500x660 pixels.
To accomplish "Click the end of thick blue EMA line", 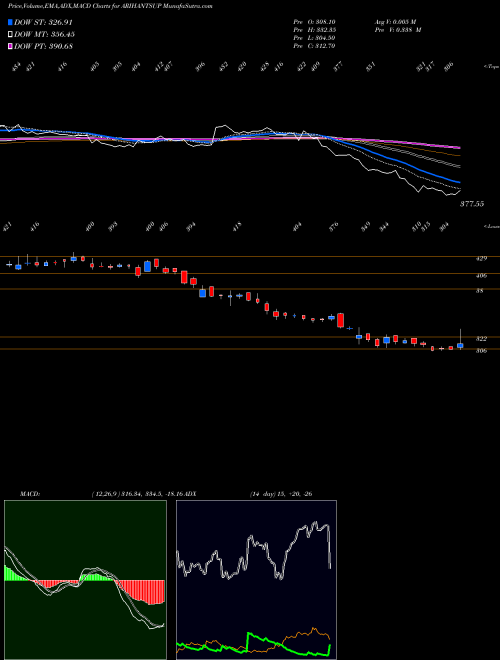I will point(459,182).
